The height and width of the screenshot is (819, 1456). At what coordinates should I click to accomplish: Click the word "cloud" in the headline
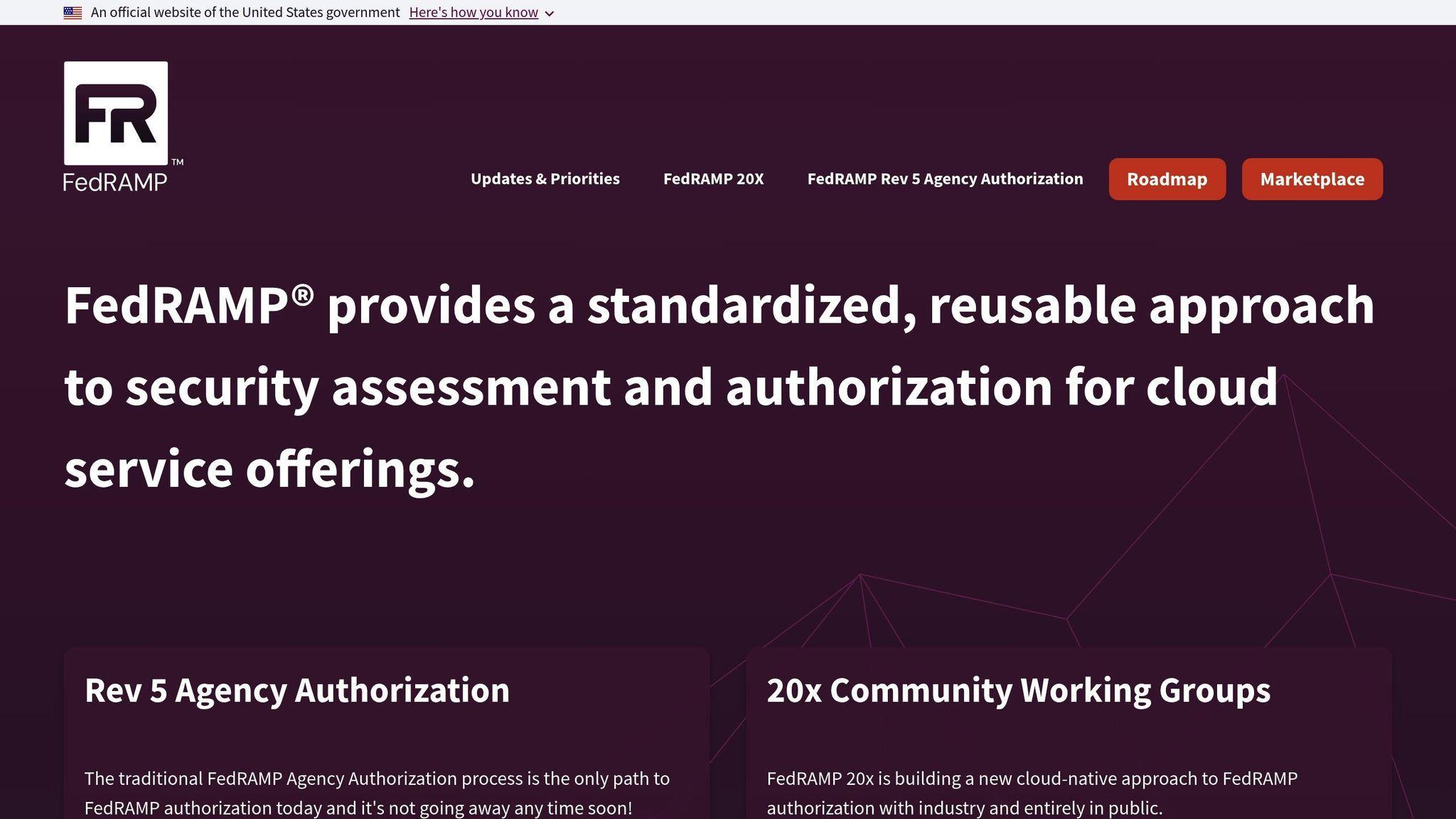1211,387
